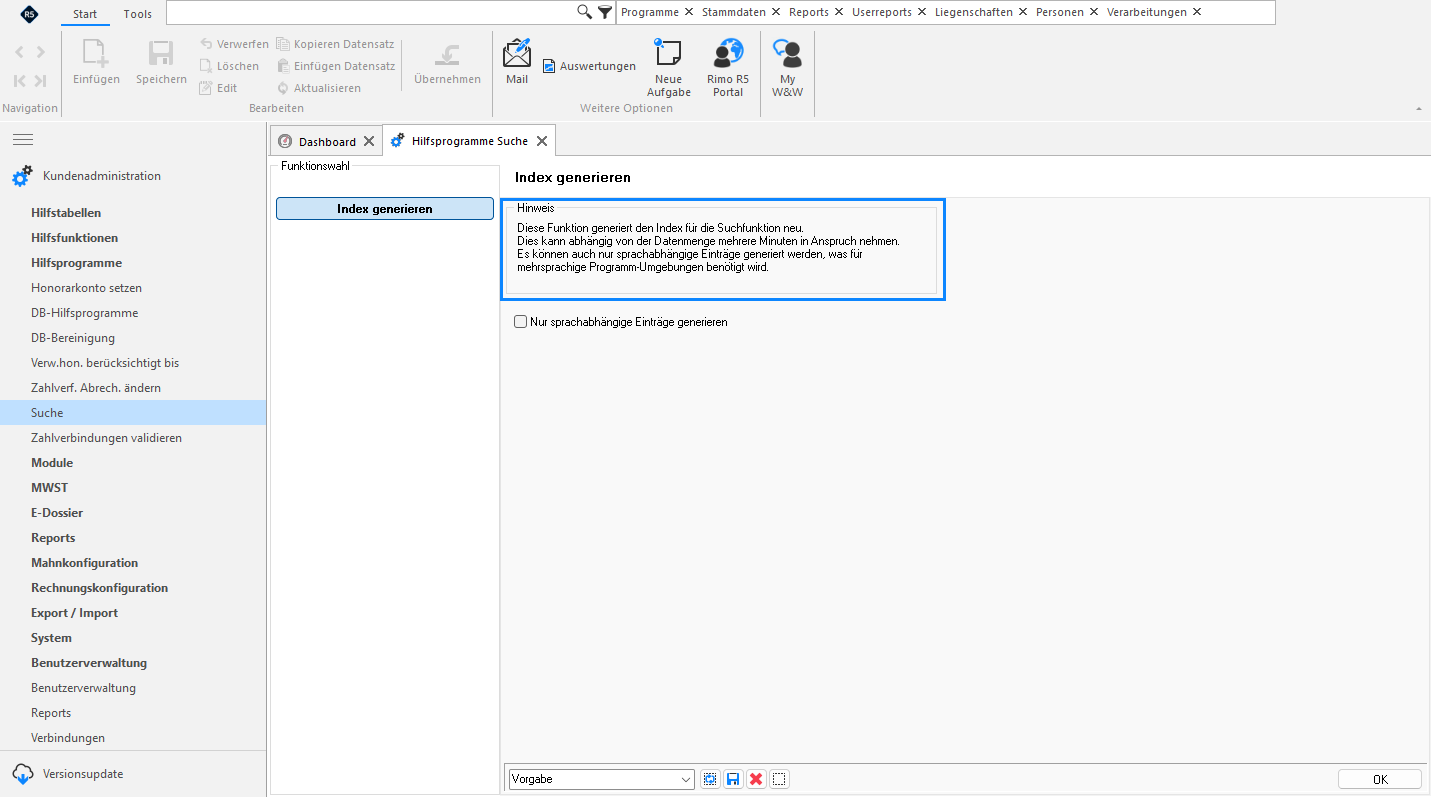Viewport: 1431px width, 797px height.
Task: Click the Index generieren button
Action: click(x=385, y=209)
